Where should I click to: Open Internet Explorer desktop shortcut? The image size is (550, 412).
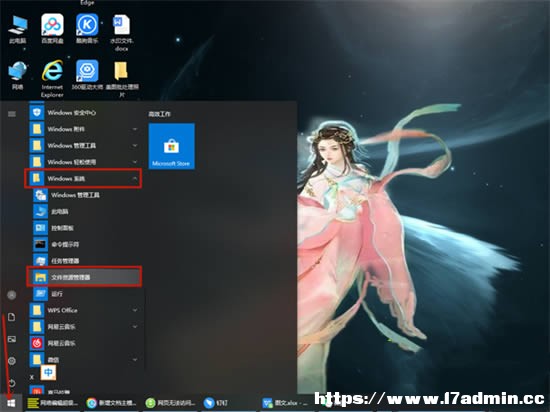click(52, 79)
